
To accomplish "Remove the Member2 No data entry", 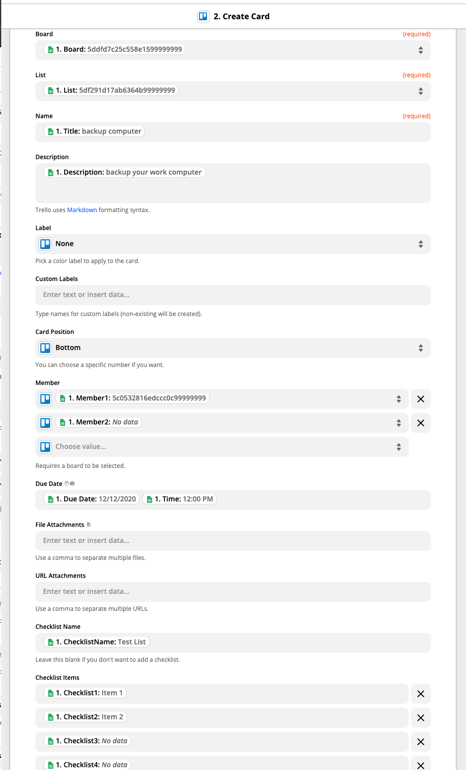I will (420, 423).
